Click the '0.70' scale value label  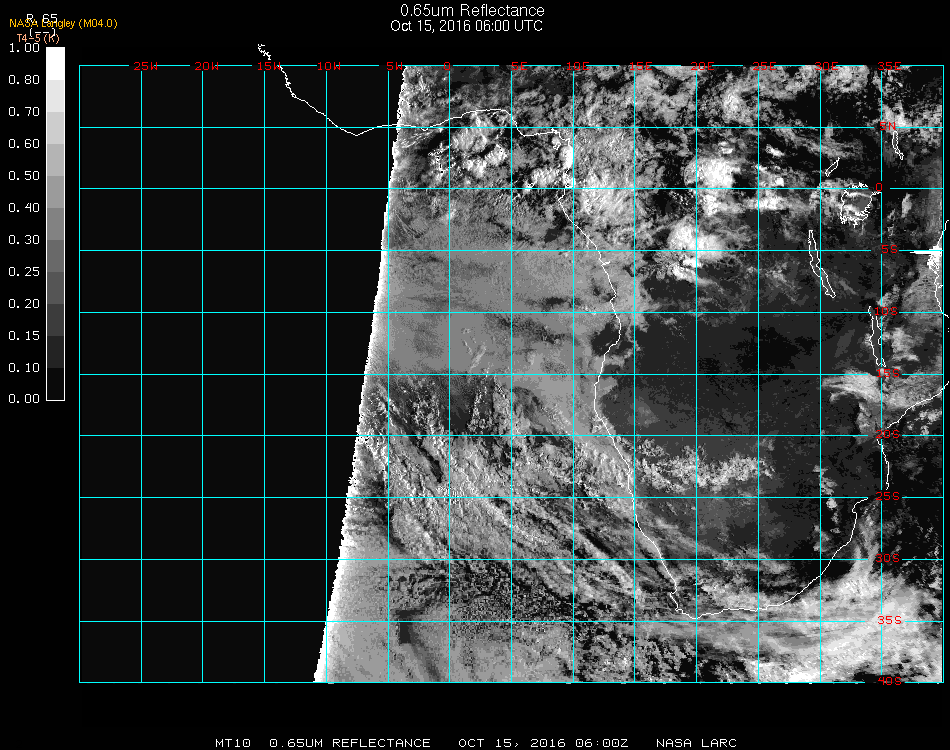tap(24, 111)
